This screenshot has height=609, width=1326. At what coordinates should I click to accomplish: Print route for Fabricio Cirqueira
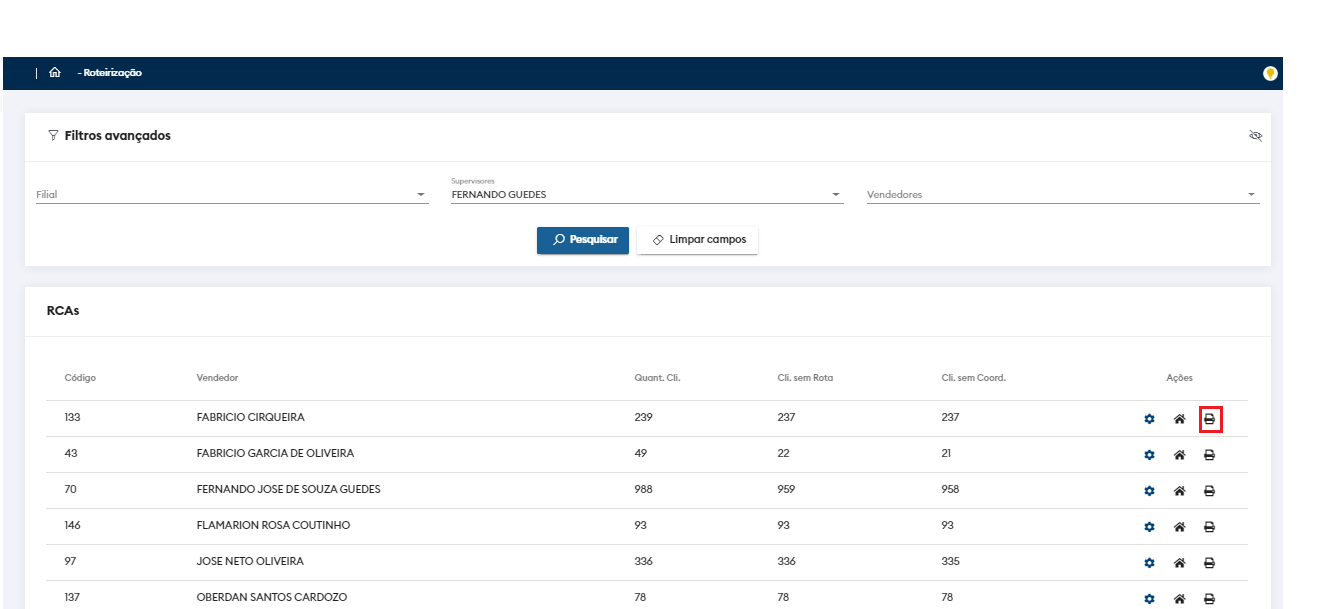1209,419
